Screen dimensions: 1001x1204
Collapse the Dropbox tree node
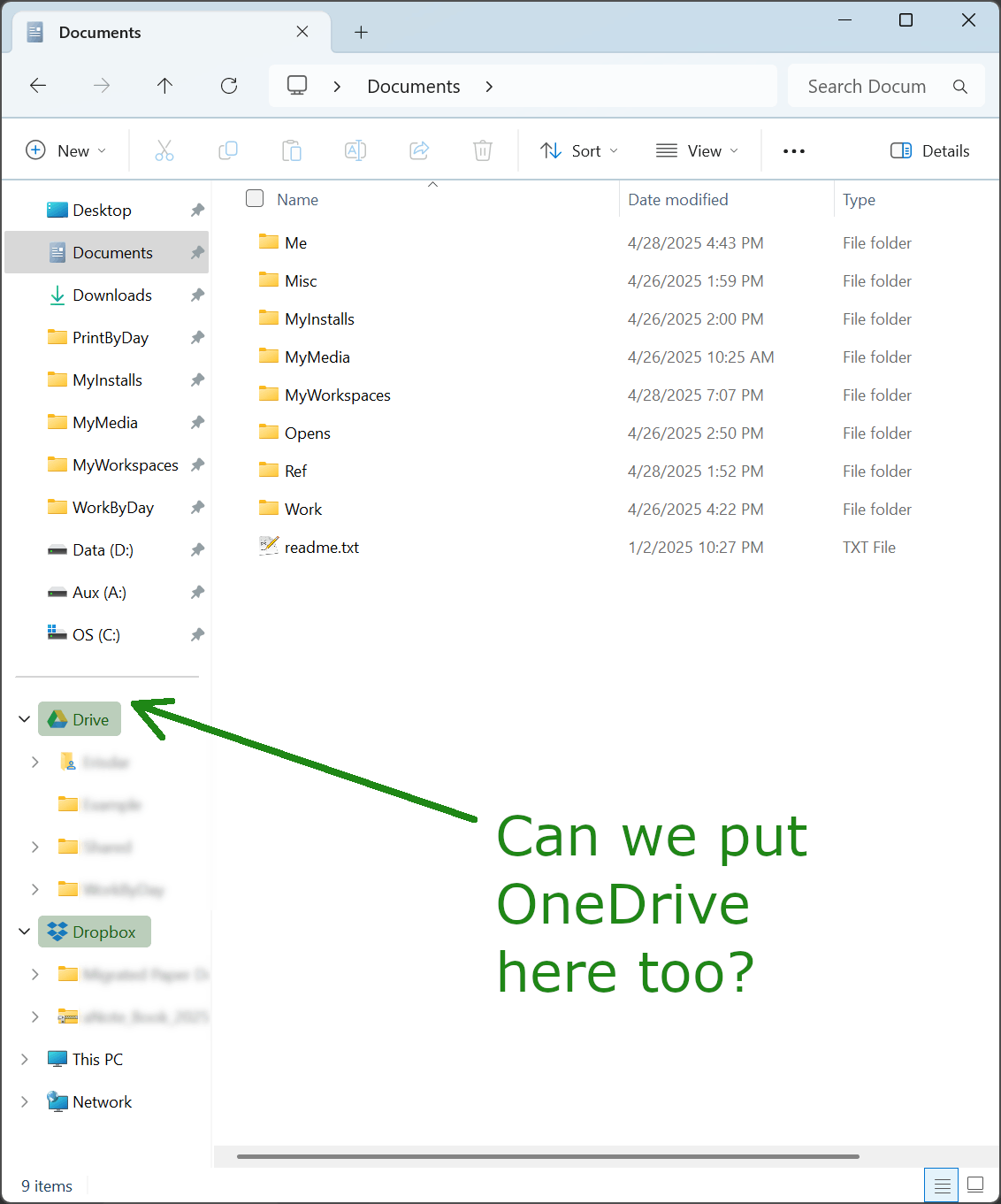[24, 932]
